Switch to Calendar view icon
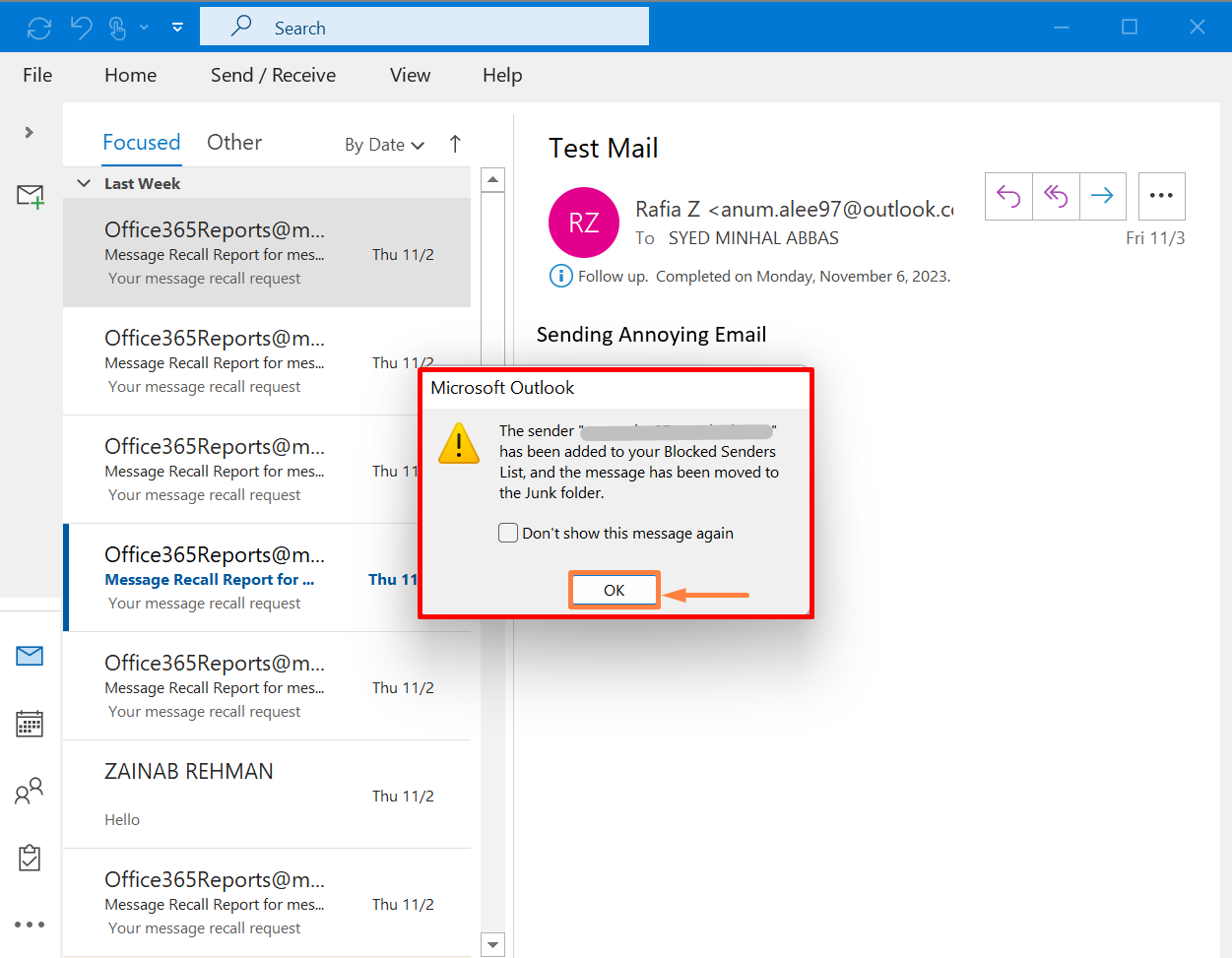The height and width of the screenshot is (958, 1232). [30, 724]
